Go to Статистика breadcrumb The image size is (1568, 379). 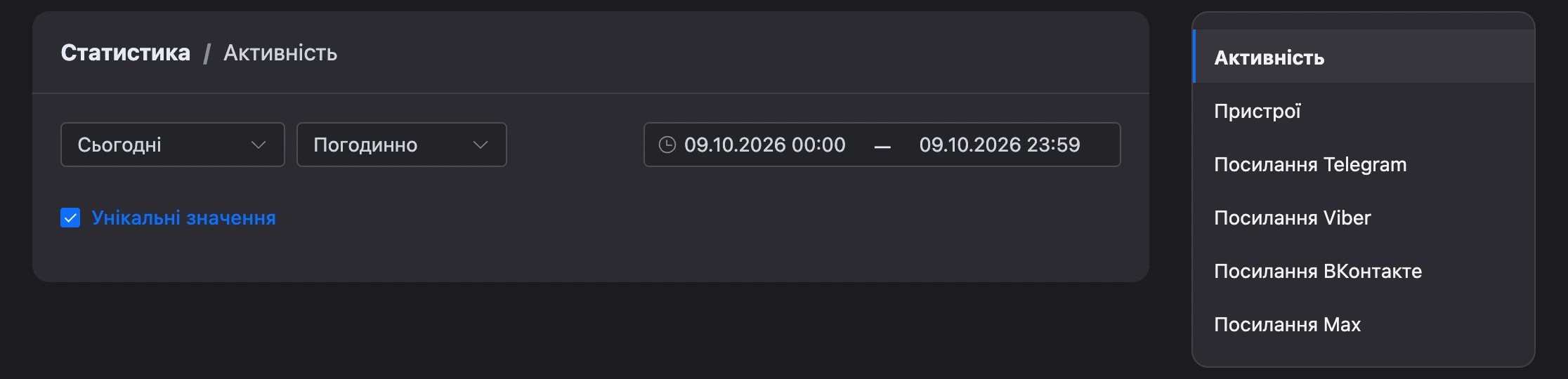[x=126, y=53]
